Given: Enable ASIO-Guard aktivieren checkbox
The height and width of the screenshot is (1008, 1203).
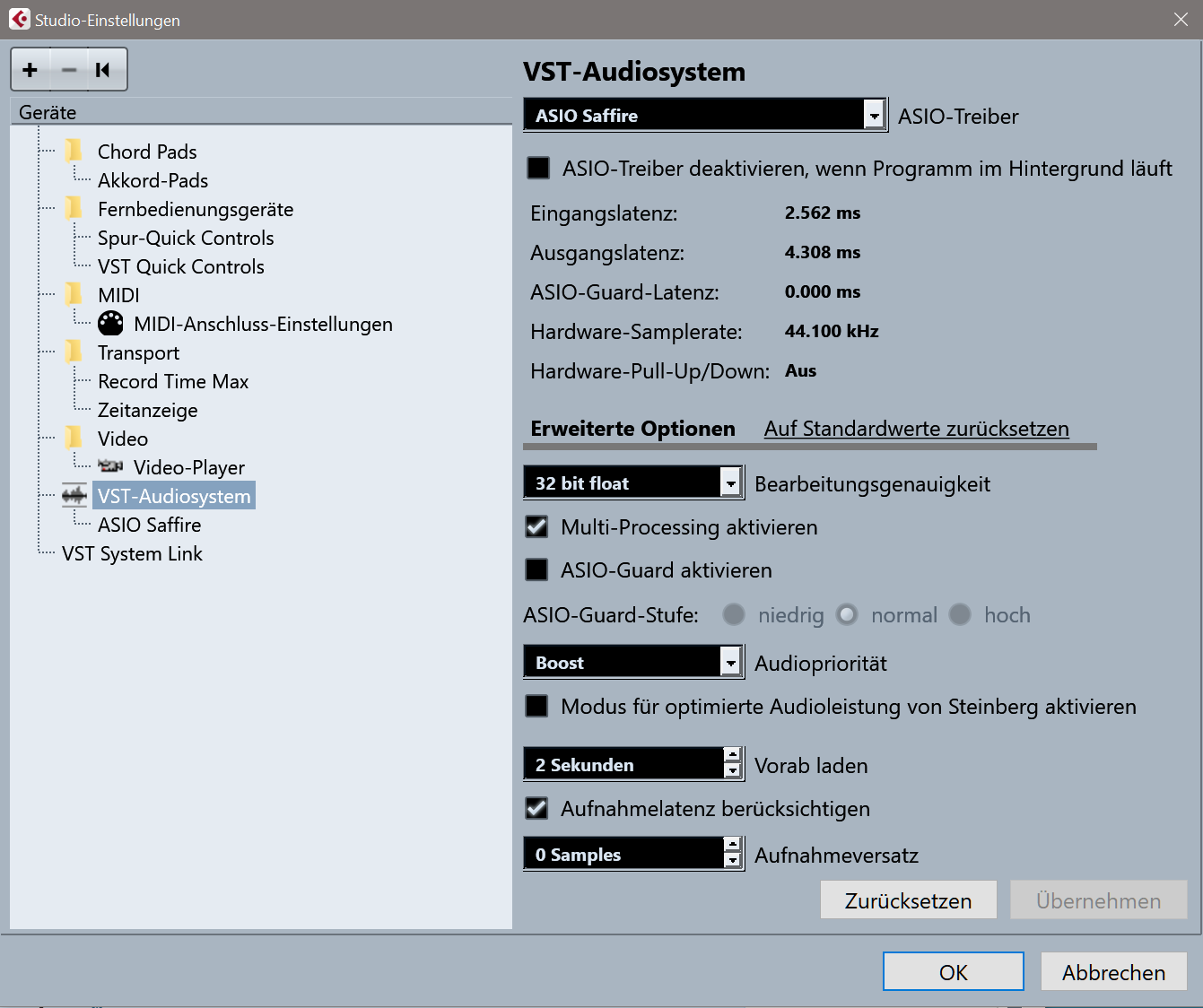Looking at the screenshot, I should pyautogui.click(x=536, y=569).
